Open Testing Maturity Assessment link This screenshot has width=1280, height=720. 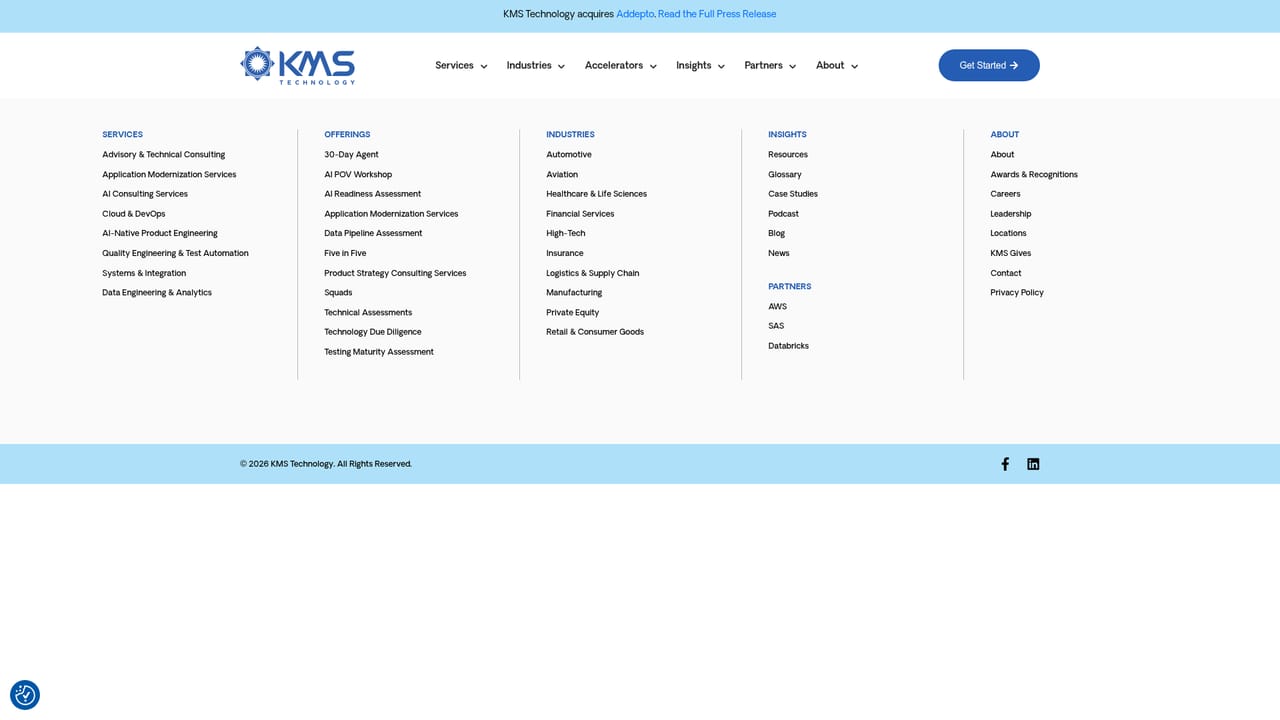[x=379, y=352]
